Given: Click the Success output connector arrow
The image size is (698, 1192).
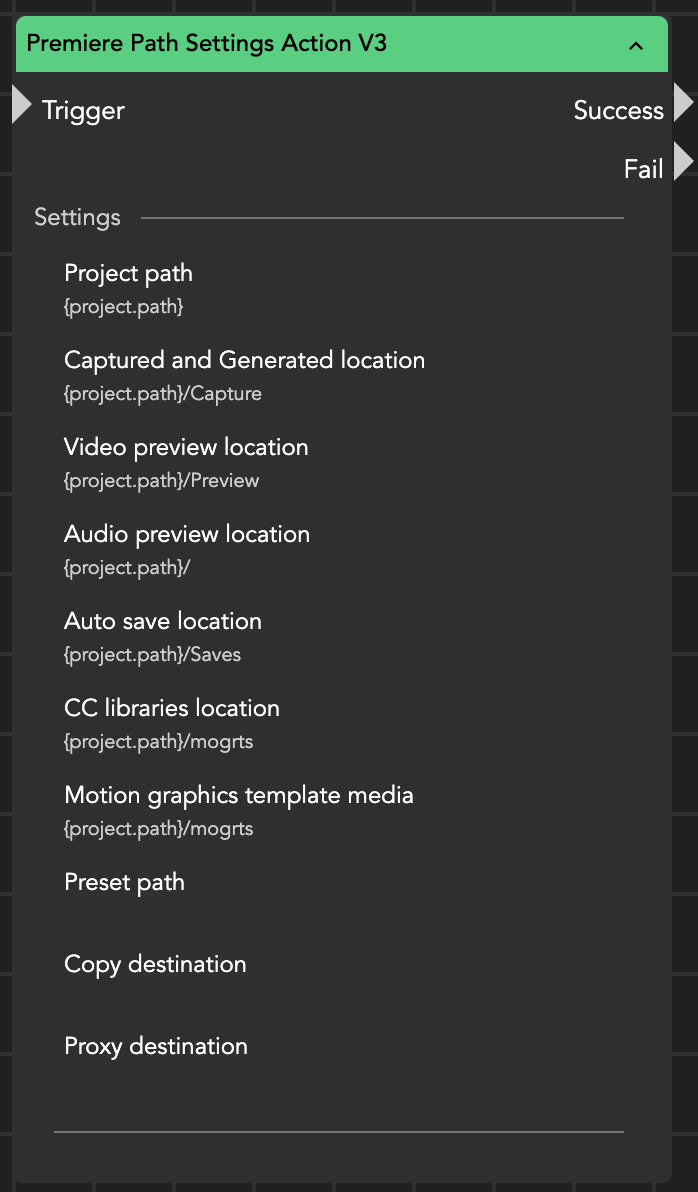Looking at the screenshot, I should pos(683,103).
